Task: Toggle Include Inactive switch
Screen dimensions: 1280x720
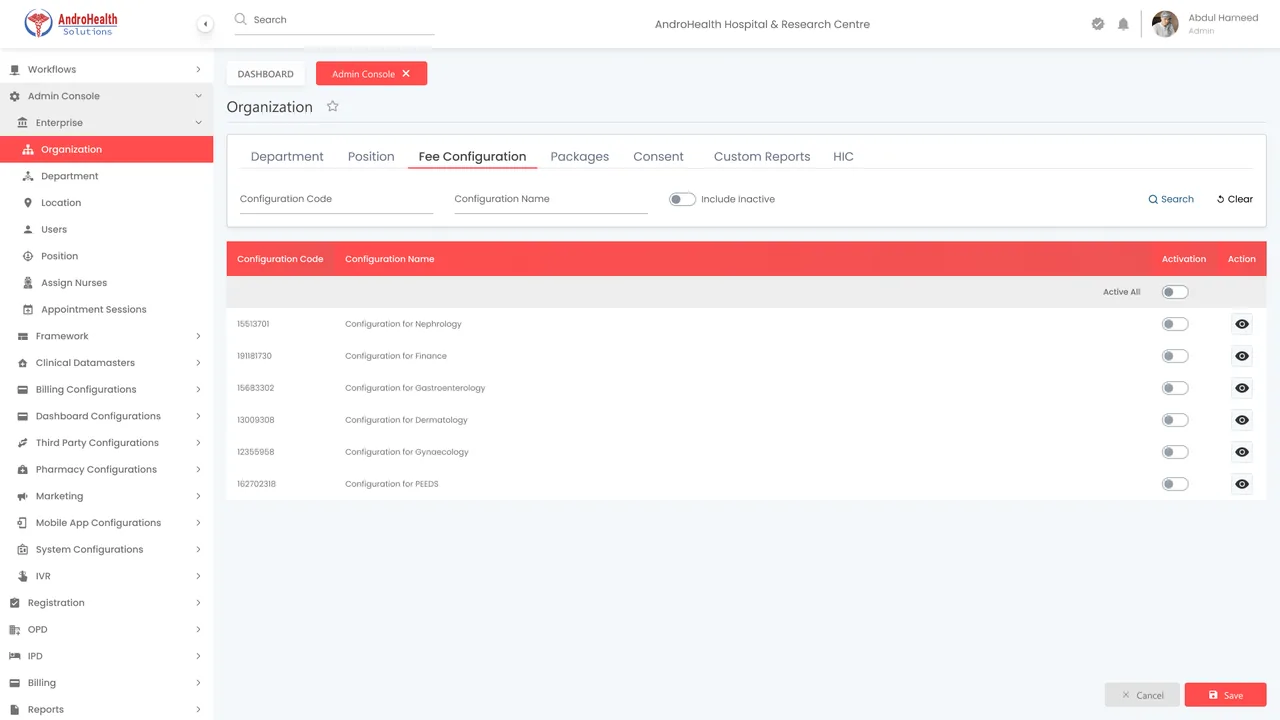Action: 682,199
